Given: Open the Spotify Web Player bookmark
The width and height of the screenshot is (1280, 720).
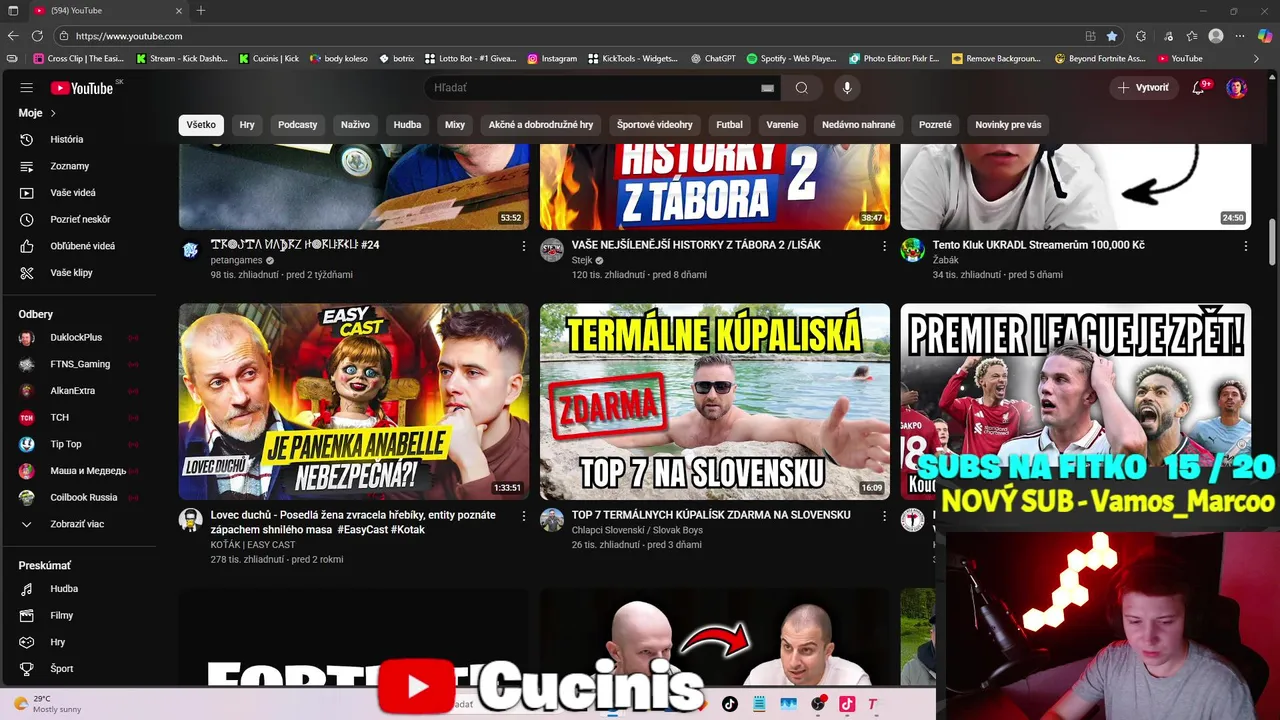Looking at the screenshot, I should pos(791,59).
